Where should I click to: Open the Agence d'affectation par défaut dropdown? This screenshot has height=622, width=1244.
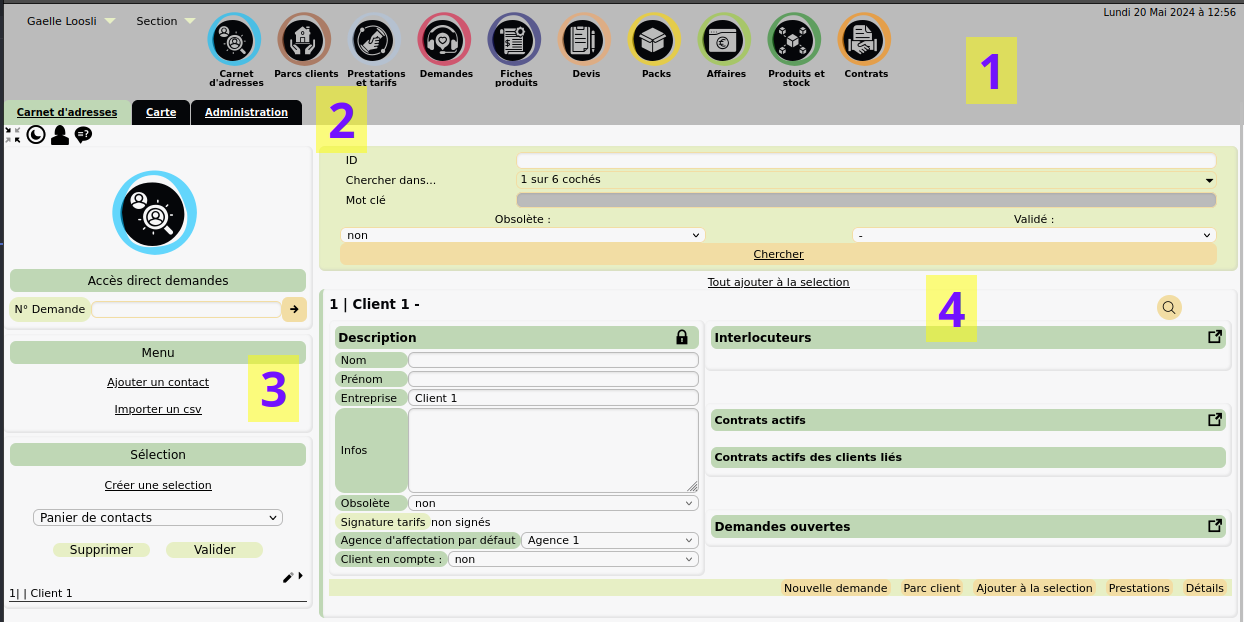tap(608, 540)
